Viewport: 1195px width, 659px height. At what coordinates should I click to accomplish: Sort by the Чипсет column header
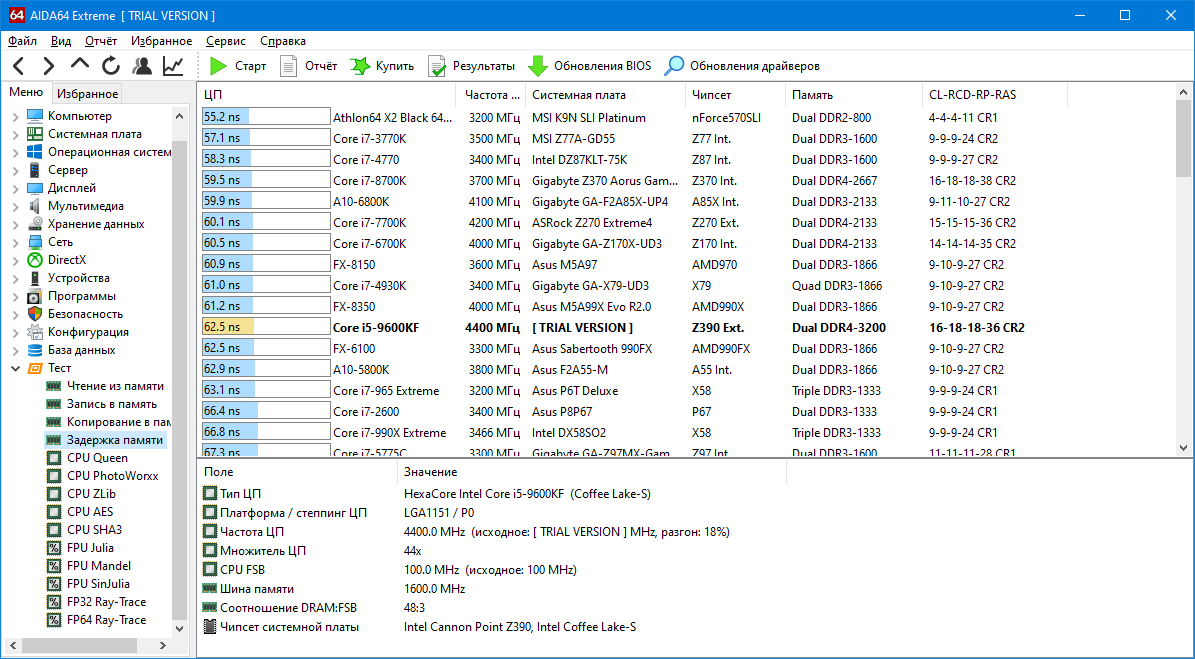point(735,95)
